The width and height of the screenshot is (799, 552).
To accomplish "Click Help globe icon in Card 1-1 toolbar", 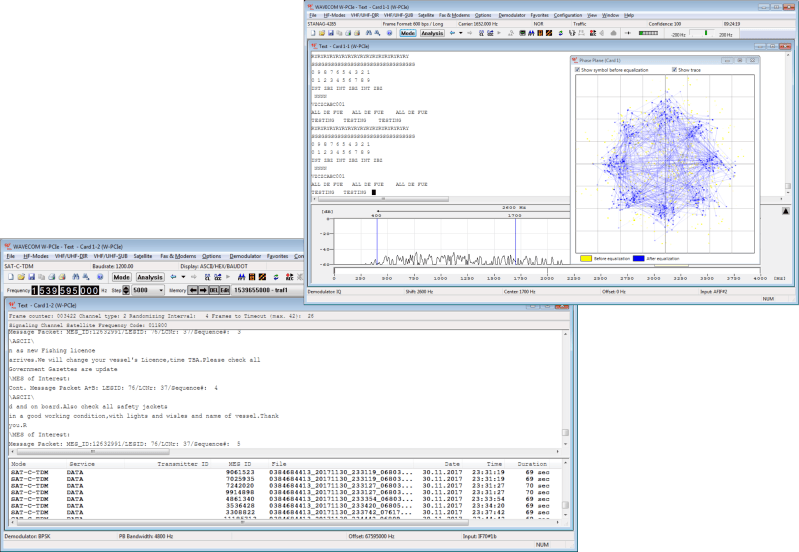I will click(x=389, y=33).
